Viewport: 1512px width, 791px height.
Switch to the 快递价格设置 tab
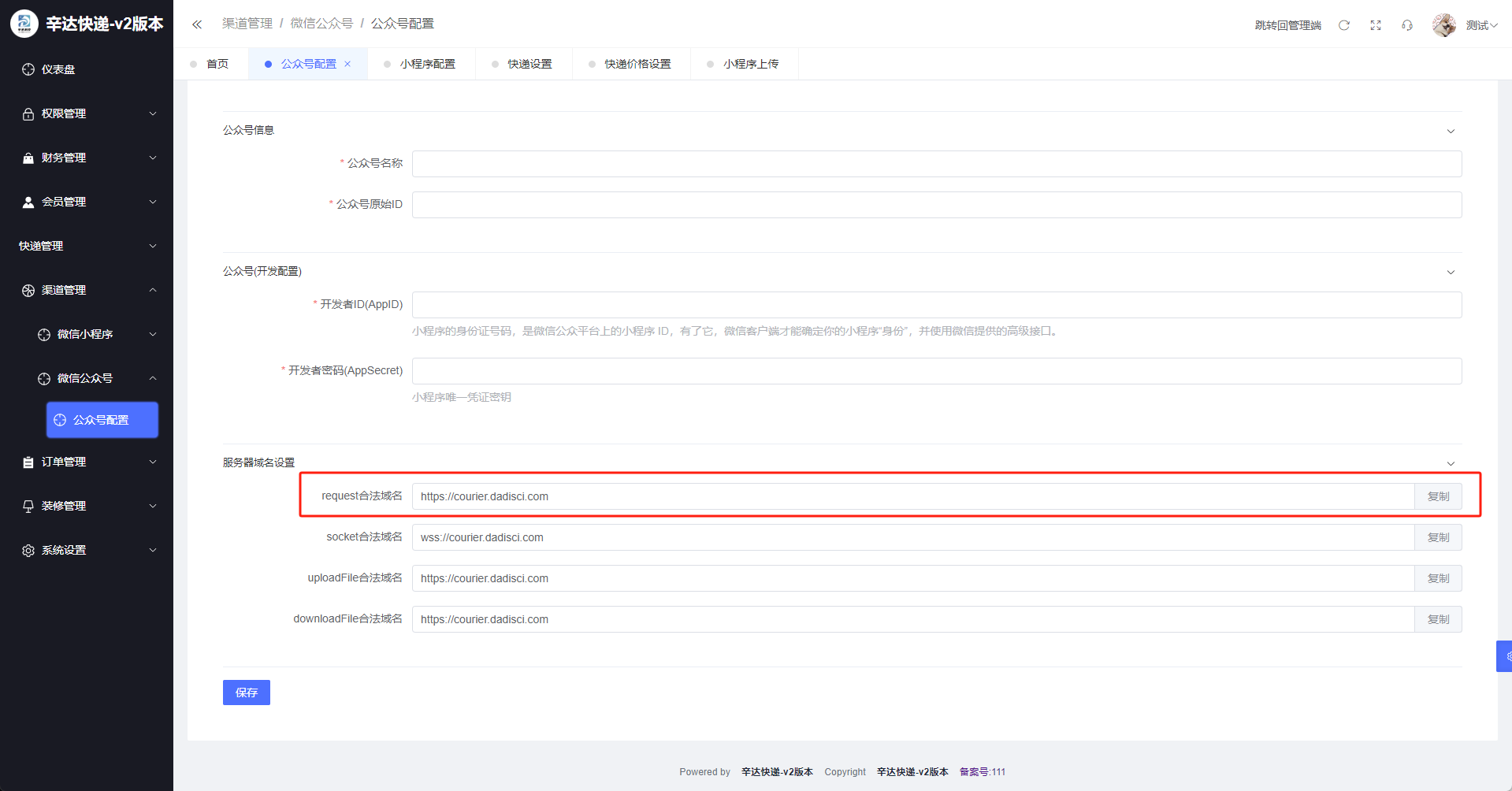click(x=637, y=64)
